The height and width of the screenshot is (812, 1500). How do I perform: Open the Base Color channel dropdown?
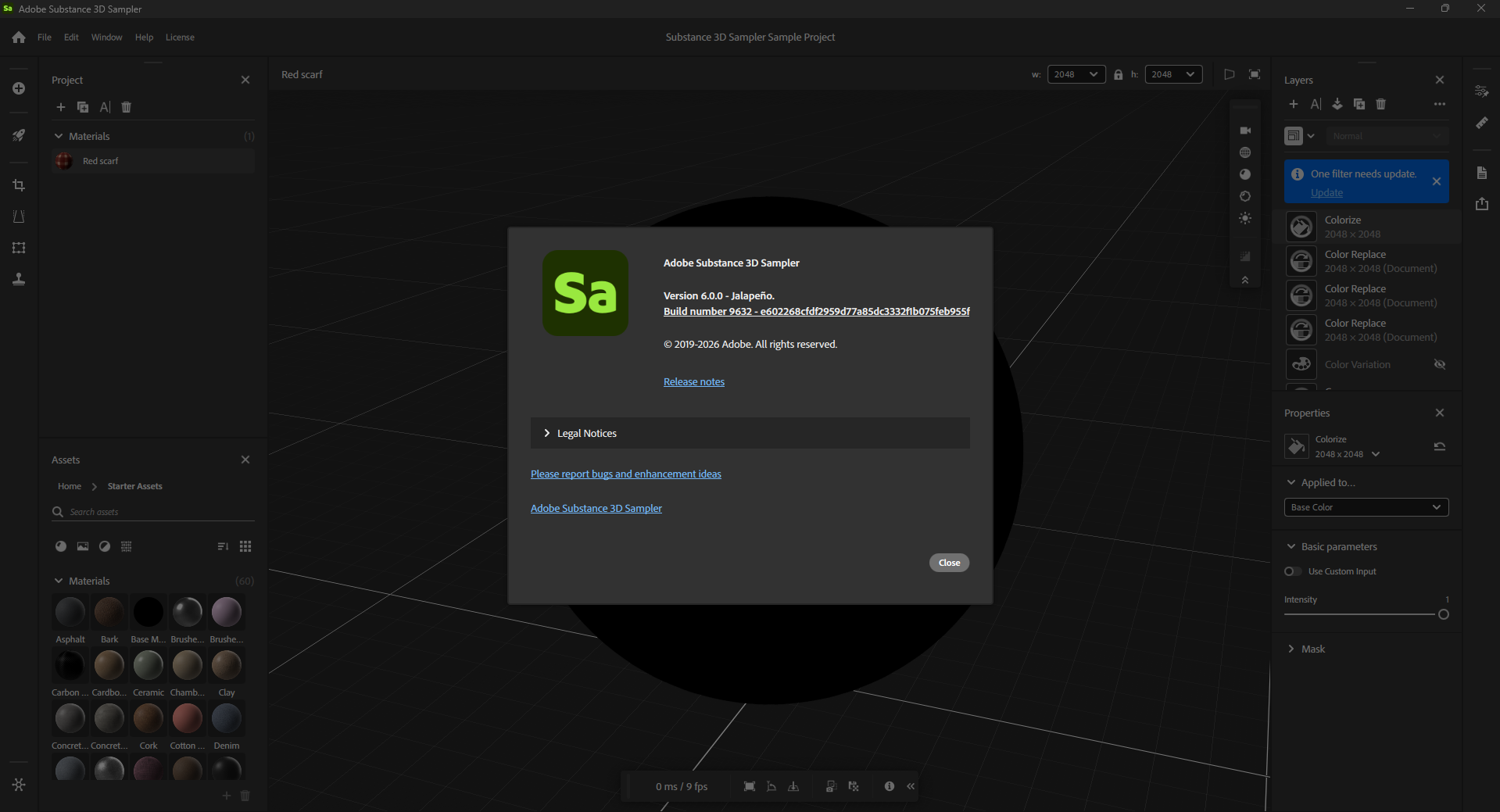(x=1366, y=507)
